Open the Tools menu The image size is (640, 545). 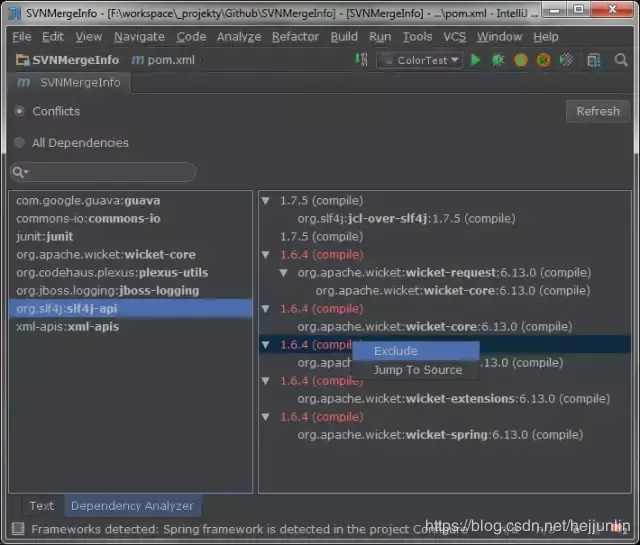point(417,37)
